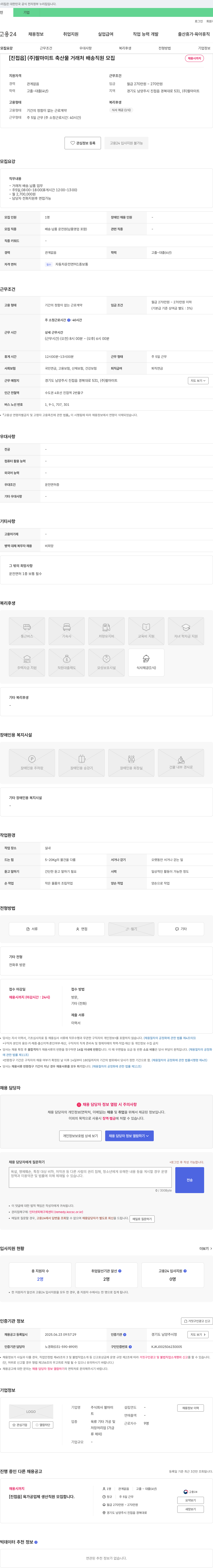Click the 거짓구인광고 신고 button
Screen dimensions: 213x1568
(197, 1321)
